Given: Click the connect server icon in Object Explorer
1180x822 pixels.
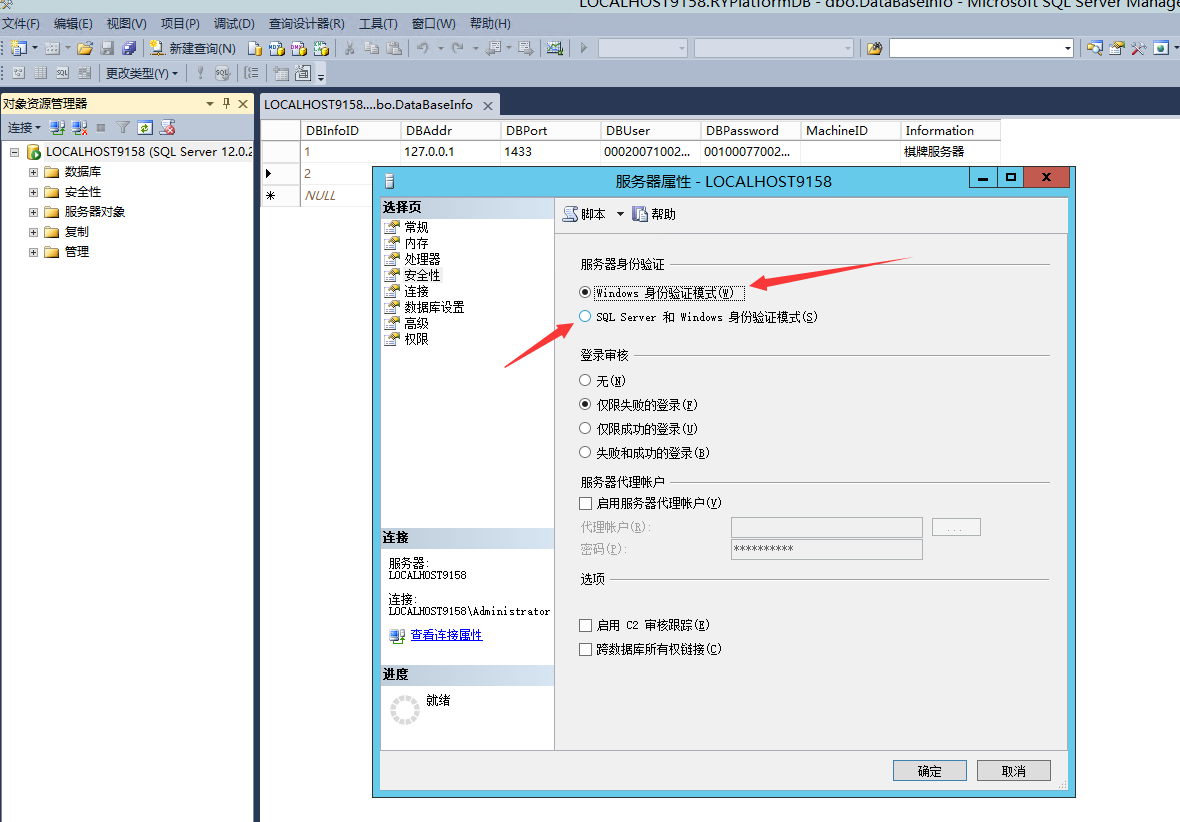Looking at the screenshot, I should [x=58, y=128].
